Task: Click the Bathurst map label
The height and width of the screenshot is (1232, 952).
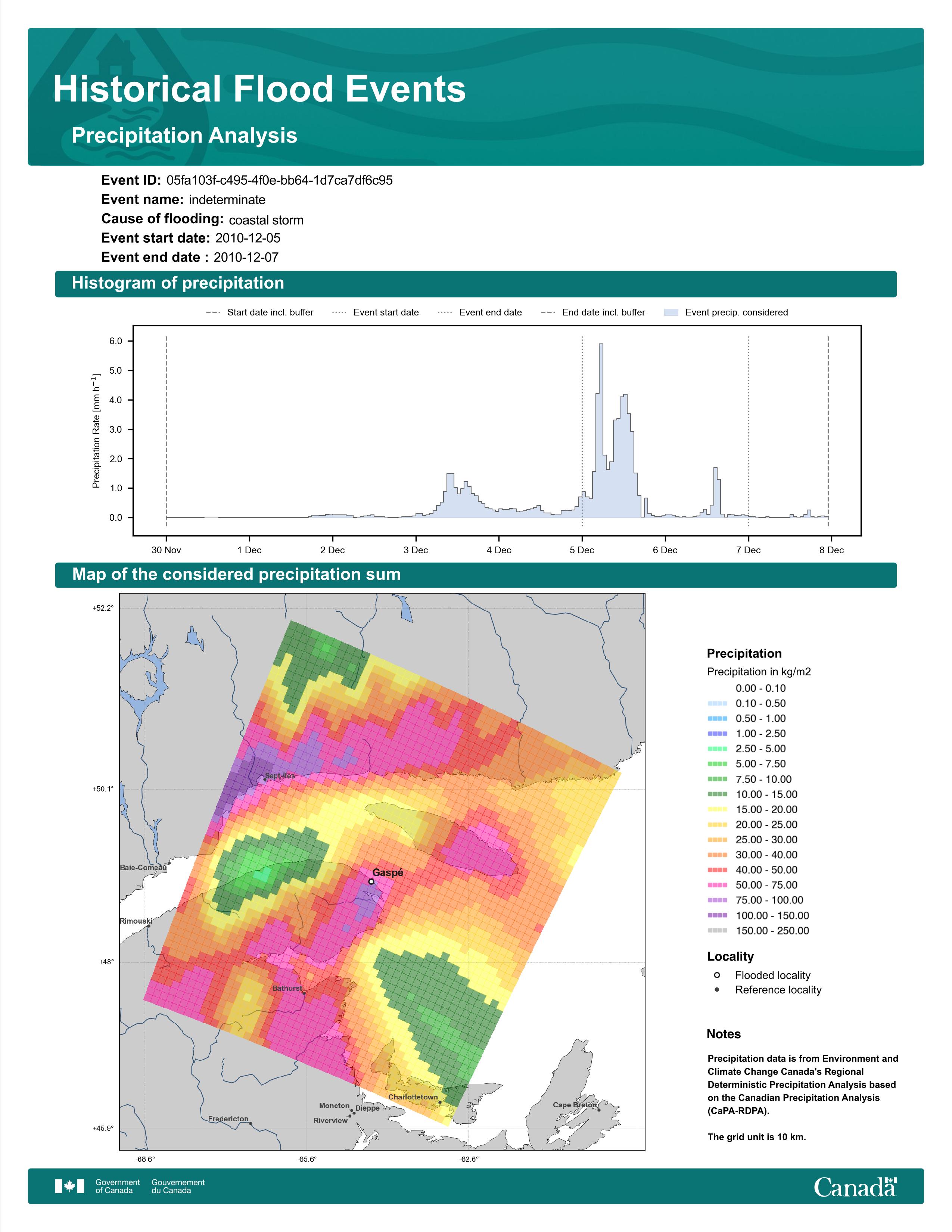Action: 287,988
